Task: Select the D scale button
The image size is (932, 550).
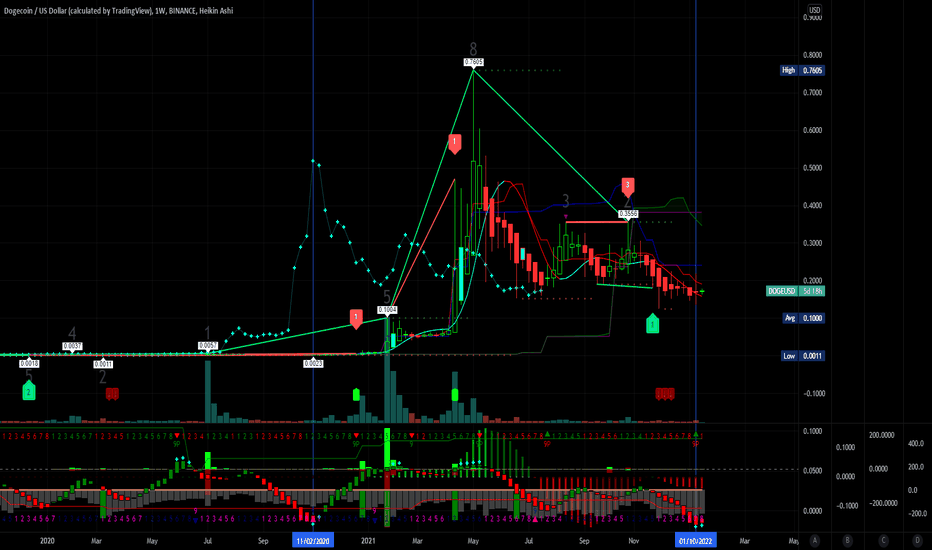Action: (917, 540)
